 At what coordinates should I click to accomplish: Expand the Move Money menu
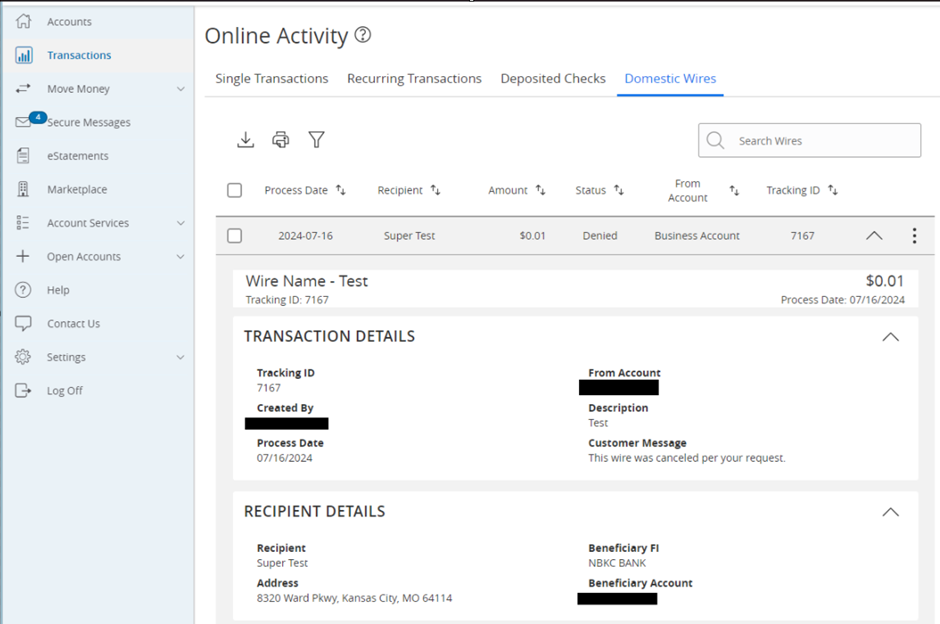(79, 88)
